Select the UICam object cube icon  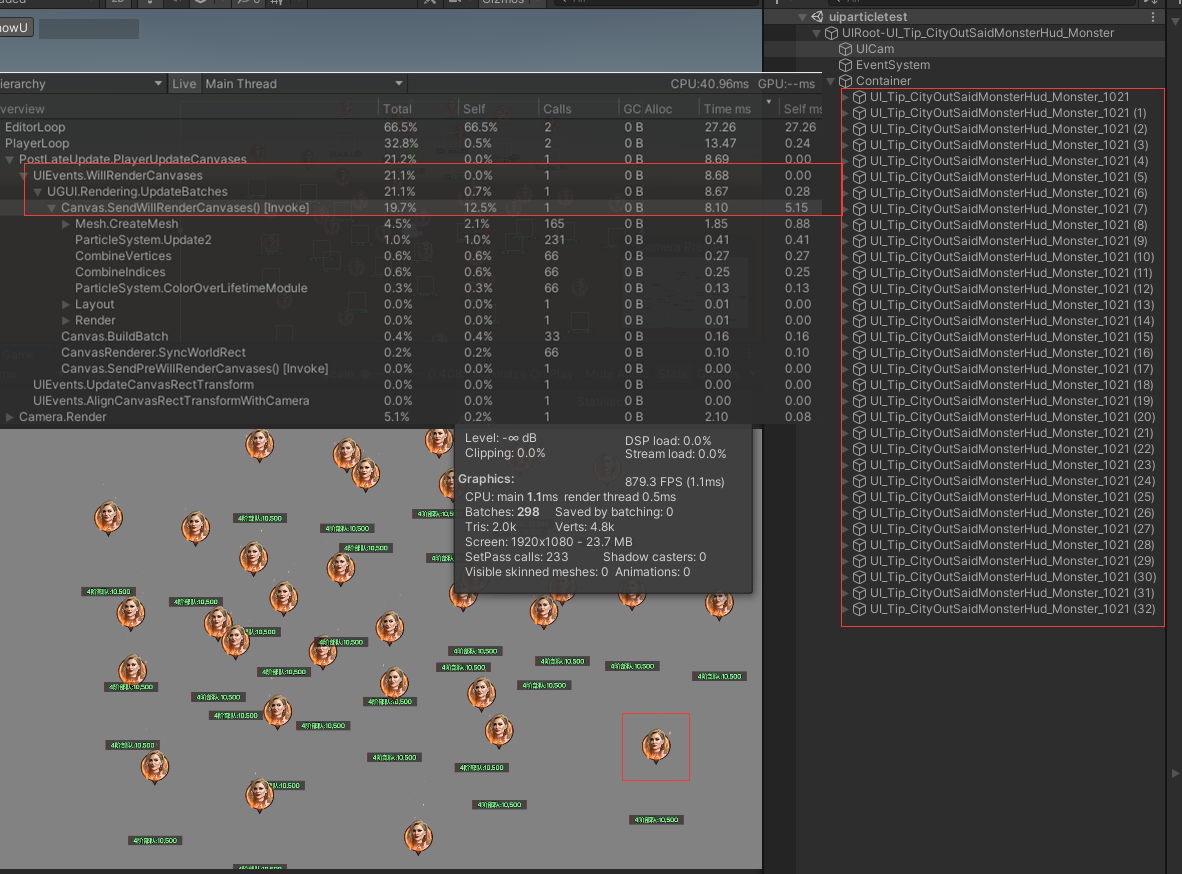[x=845, y=49]
